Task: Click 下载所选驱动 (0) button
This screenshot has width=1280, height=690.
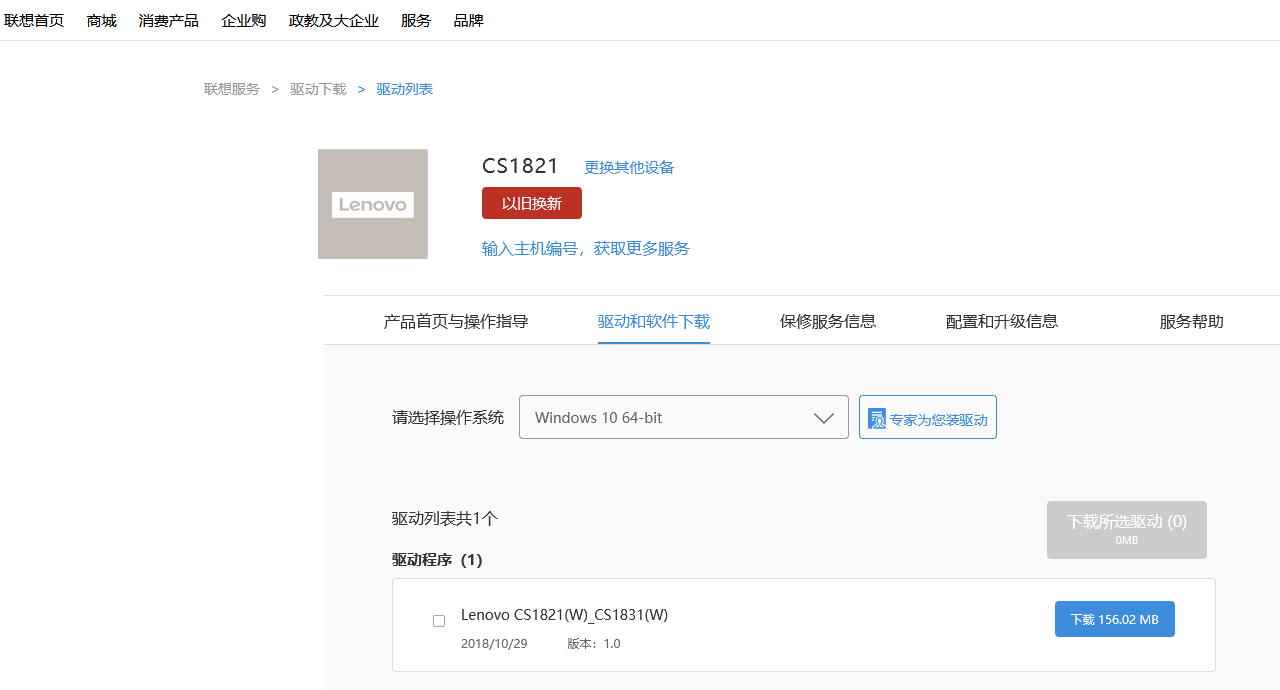Action: click(1127, 530)
